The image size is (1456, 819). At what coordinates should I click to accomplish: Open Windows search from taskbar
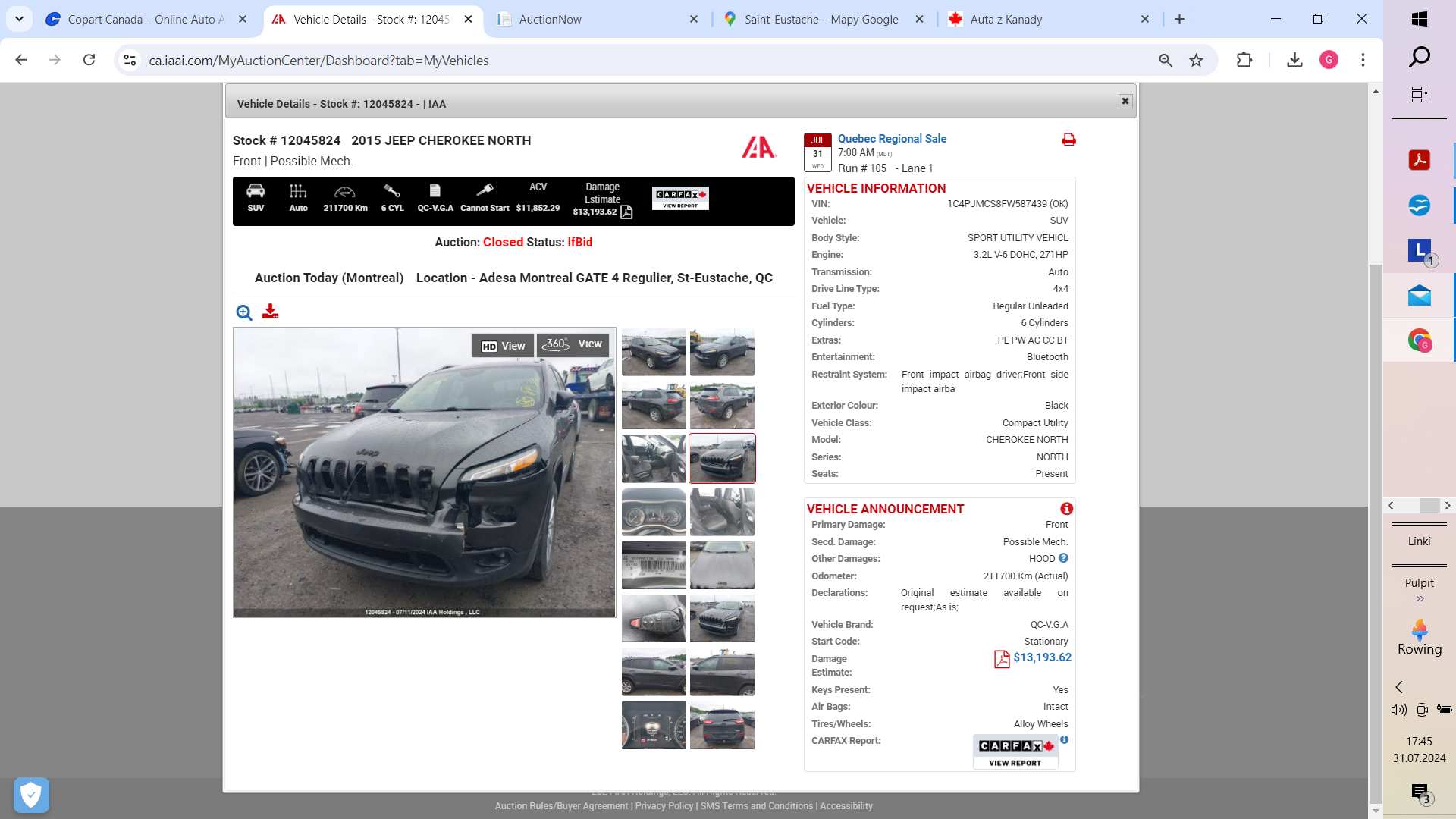pyautogui.click(x=1419, y=57)
